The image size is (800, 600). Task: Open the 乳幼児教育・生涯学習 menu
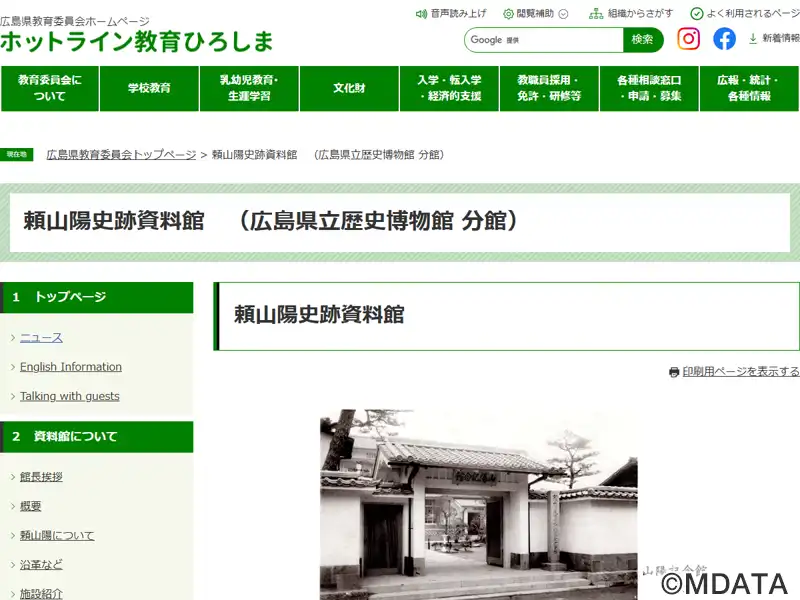click(249, 88)
